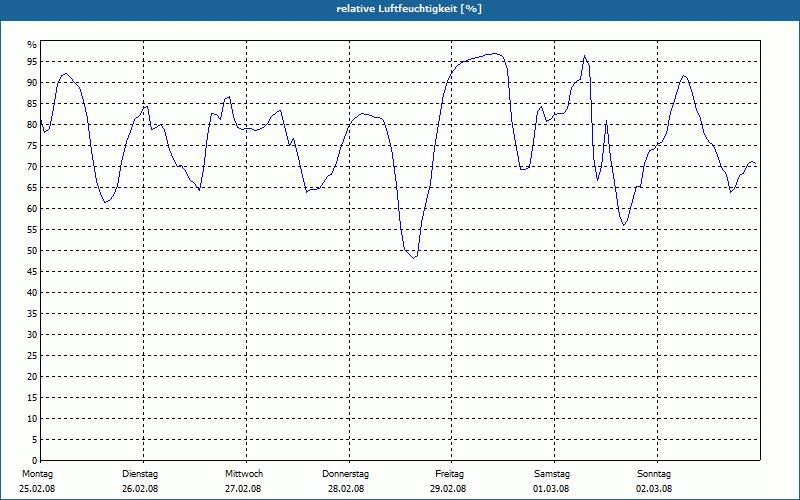Click the 'Samstag' day label

[x=552, y=474]
